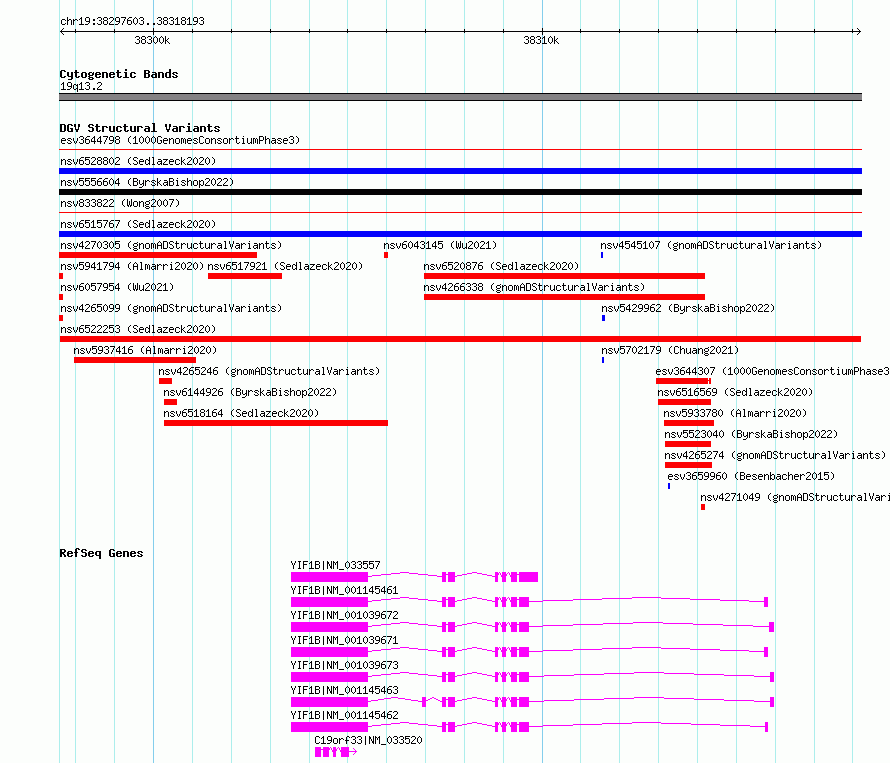Open transcript YIF1B|NM_001145462 label
The image size is (890, 763).
point(345,715)
